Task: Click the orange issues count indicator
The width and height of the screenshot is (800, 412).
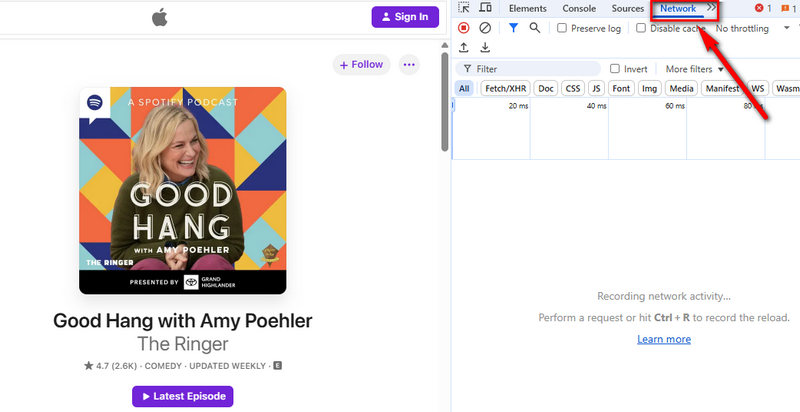Action: point(789,8)
